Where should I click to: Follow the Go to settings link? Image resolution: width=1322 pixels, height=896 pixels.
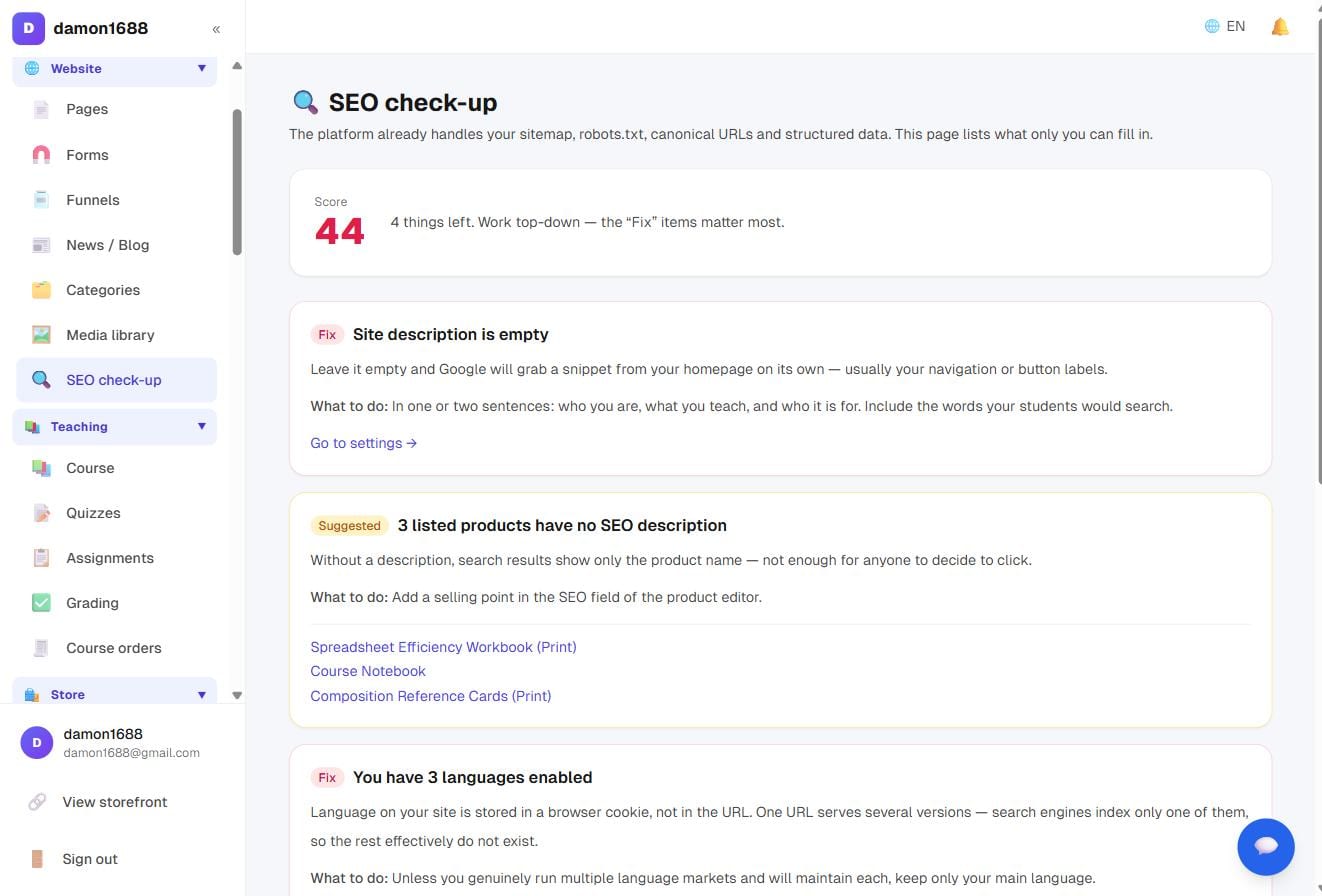tap(363, 443)
